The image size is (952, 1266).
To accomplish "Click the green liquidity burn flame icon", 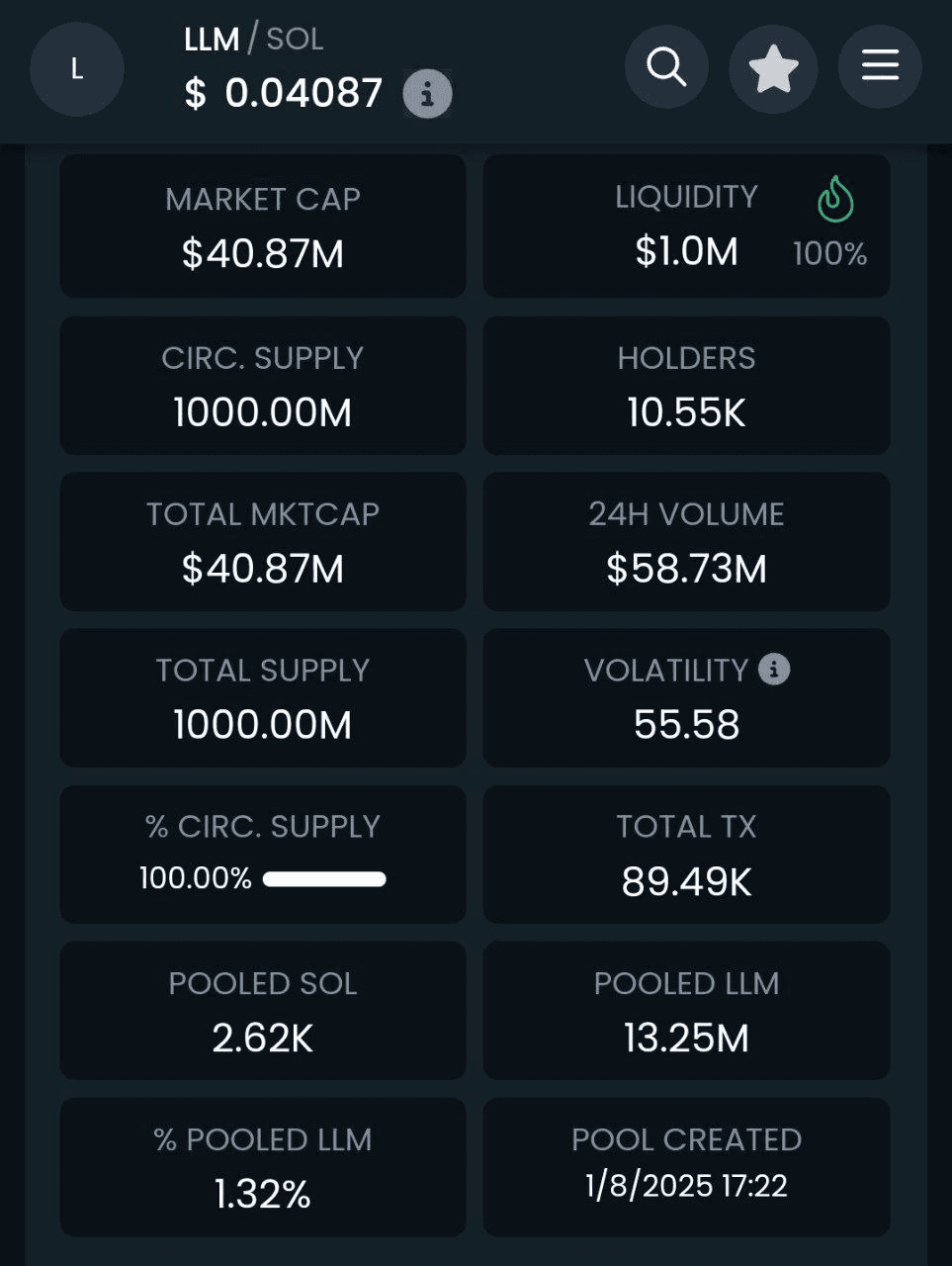I will pyautogui.click(x=835, y=199).
